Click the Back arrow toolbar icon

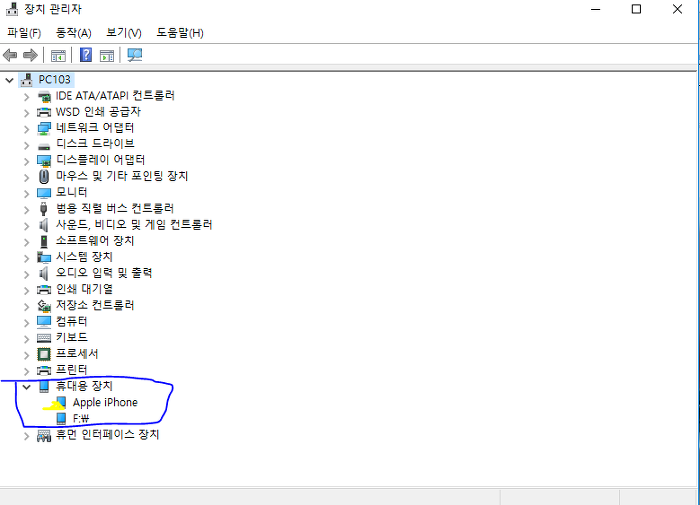10,55
